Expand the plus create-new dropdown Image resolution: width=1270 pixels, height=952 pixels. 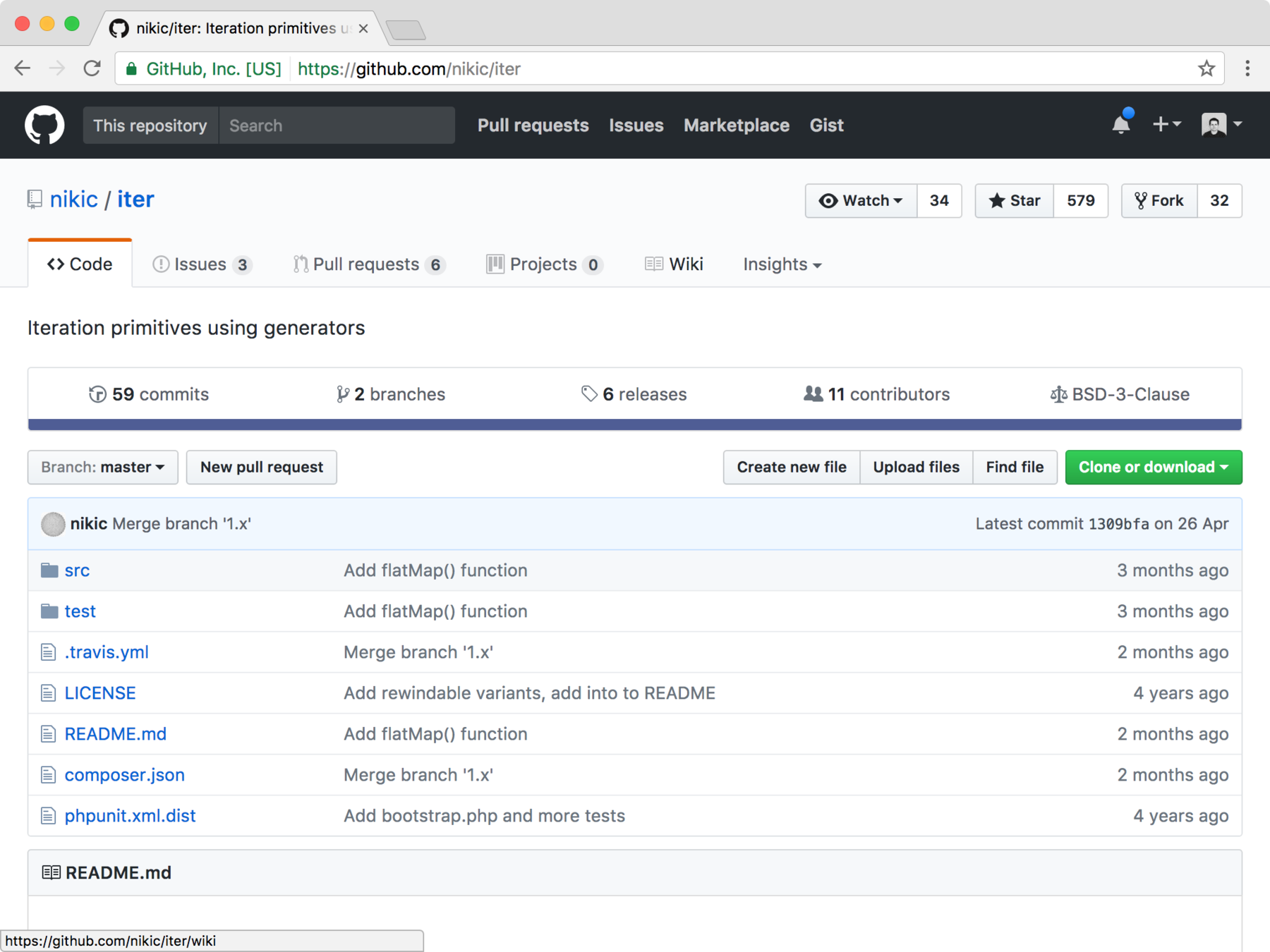point(1166,125)
